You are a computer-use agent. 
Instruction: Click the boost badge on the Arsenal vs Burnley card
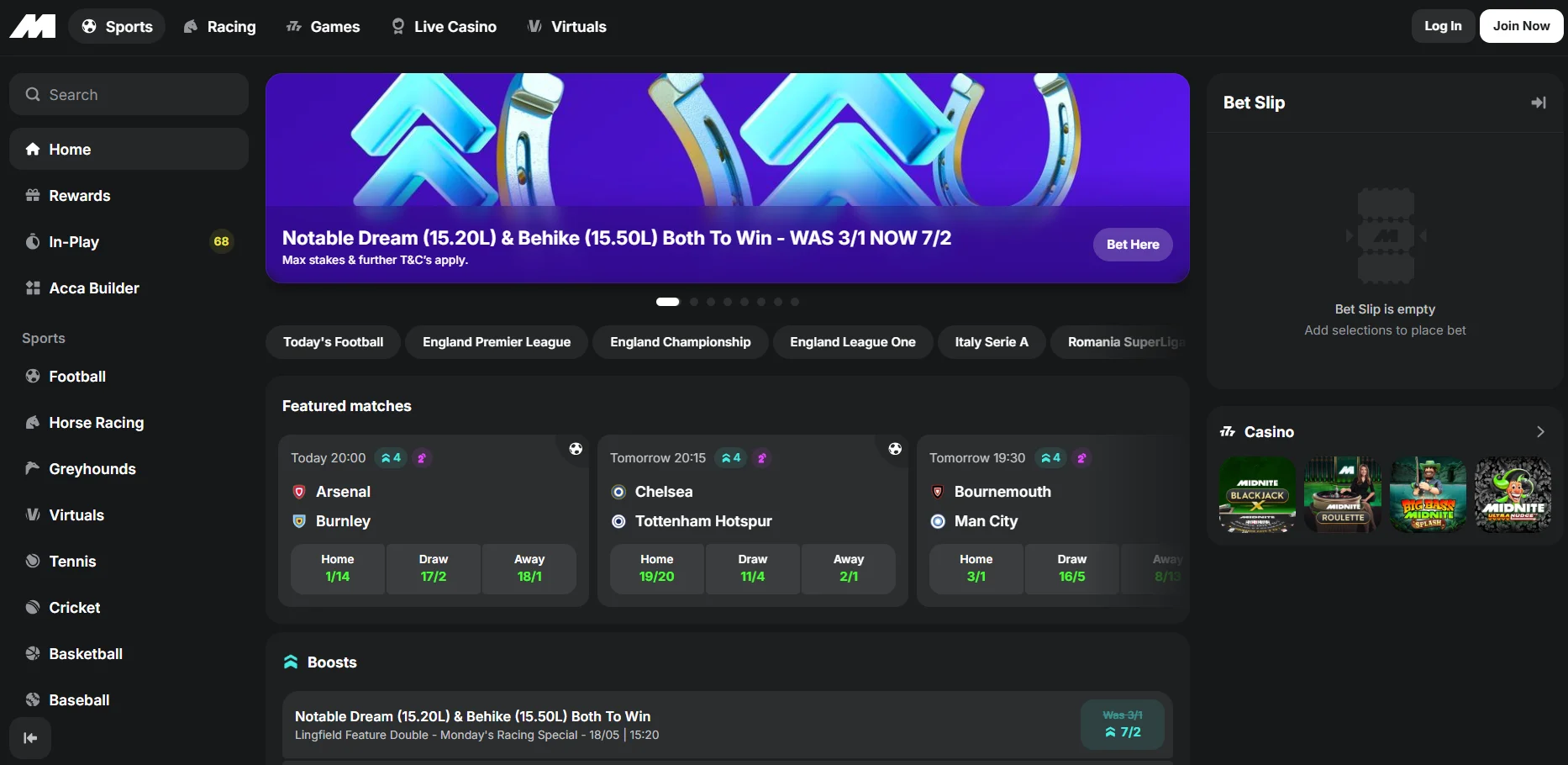[391, 458]
